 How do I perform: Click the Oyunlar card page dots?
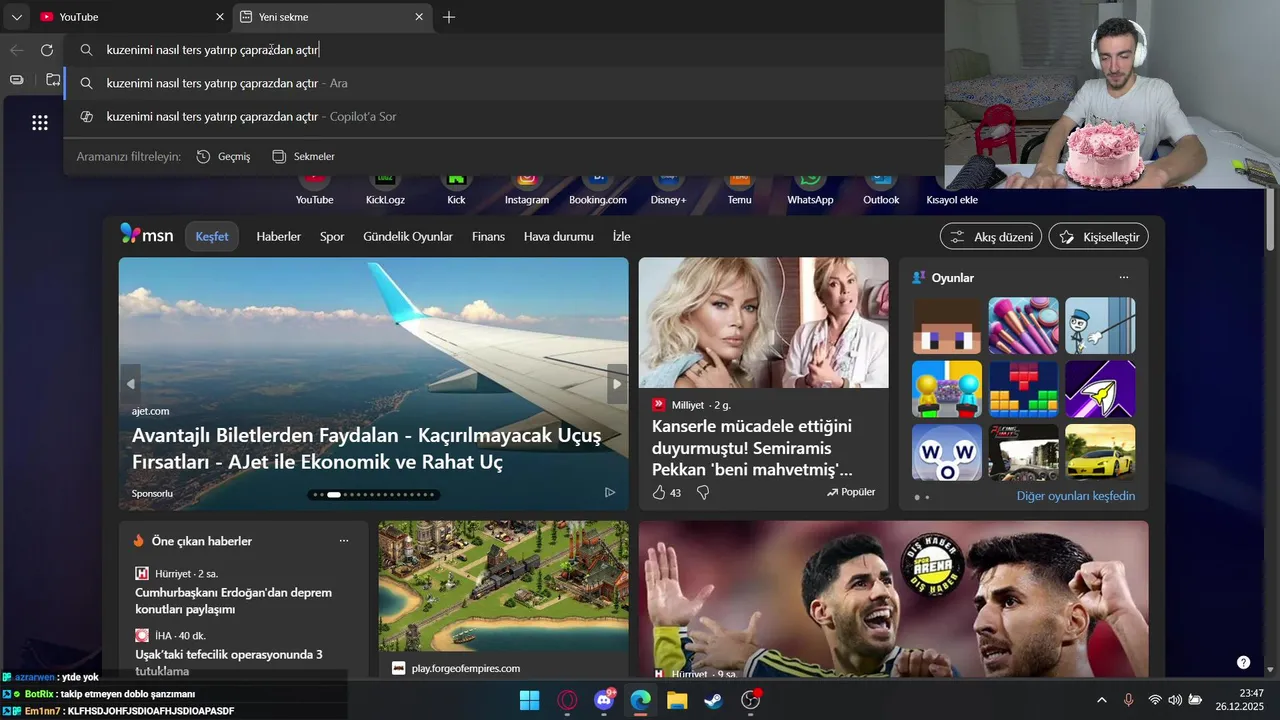[920, 497]
